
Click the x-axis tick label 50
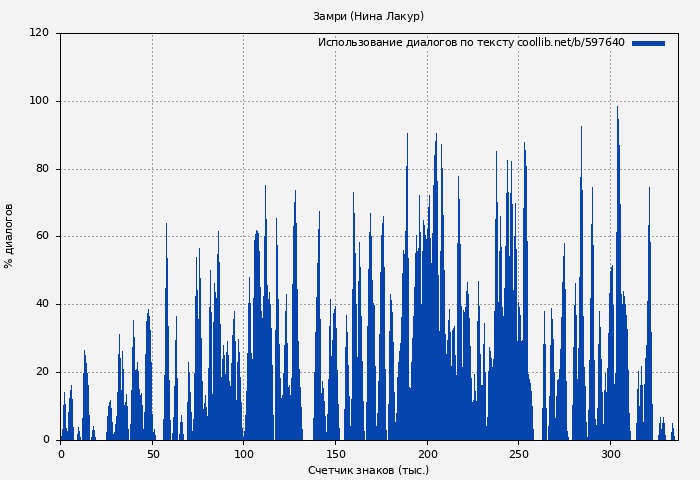(152, 454)
